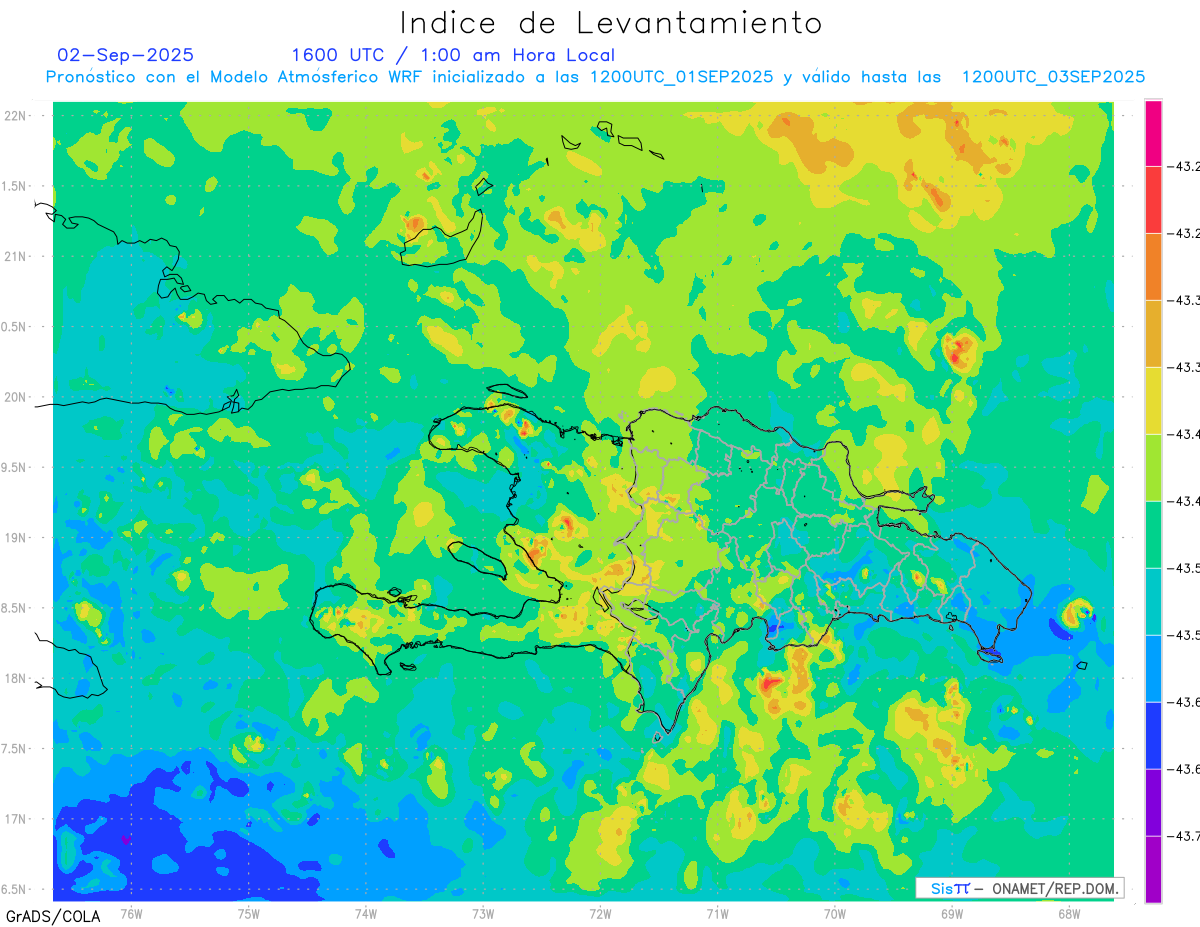Image resolution: width=1200 pixels, height=927 pixels.
Task: Click the magenta top color bar segment
Action: (x=1153, y=133)
